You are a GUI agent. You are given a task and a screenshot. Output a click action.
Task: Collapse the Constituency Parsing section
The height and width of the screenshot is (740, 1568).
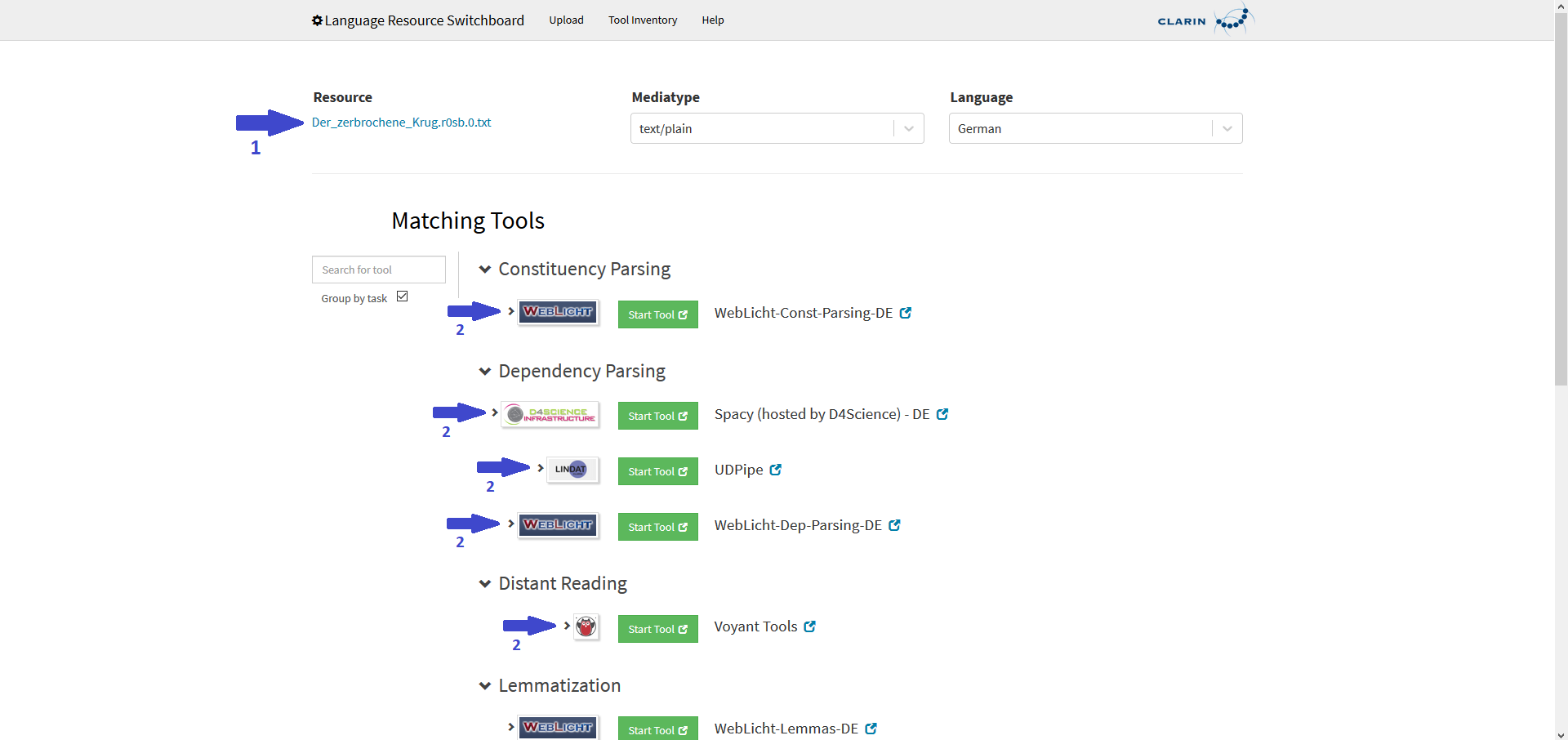click(x=485, y=270)
